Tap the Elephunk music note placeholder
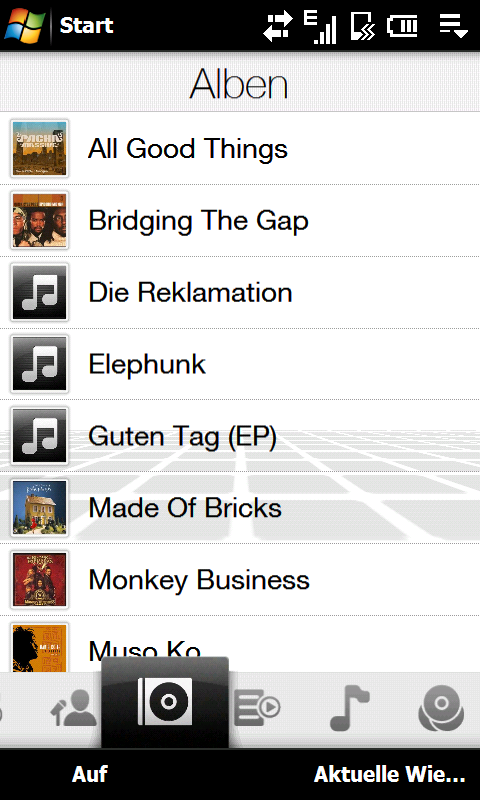The height and width of the screenshot is (800, 480). click(x=40, y=364)
